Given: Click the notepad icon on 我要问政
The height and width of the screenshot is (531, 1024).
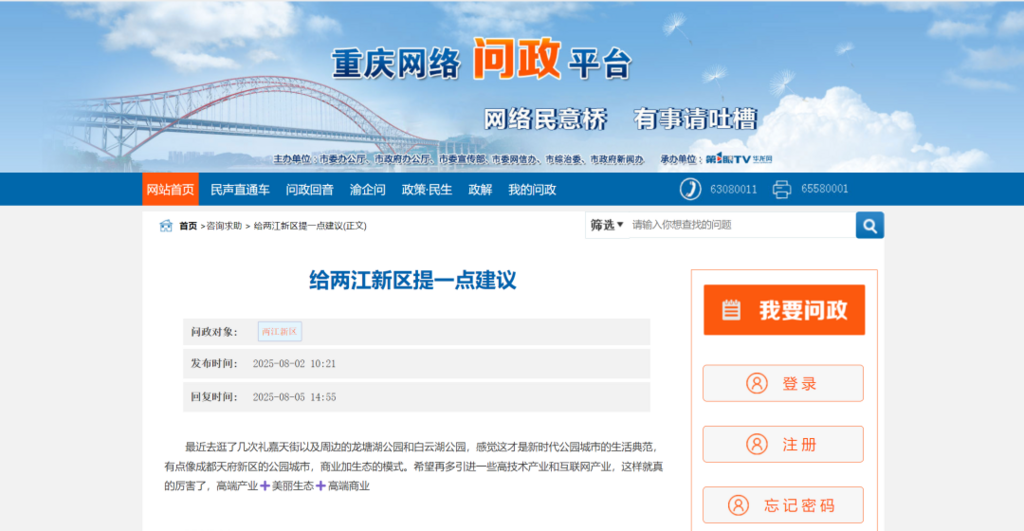Looking at the screenshot, I should coord(732,310).
